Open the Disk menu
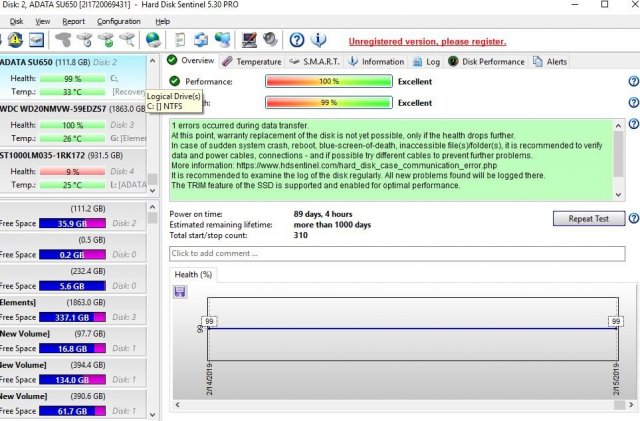The image size is (640, 421). click(16, 21)
